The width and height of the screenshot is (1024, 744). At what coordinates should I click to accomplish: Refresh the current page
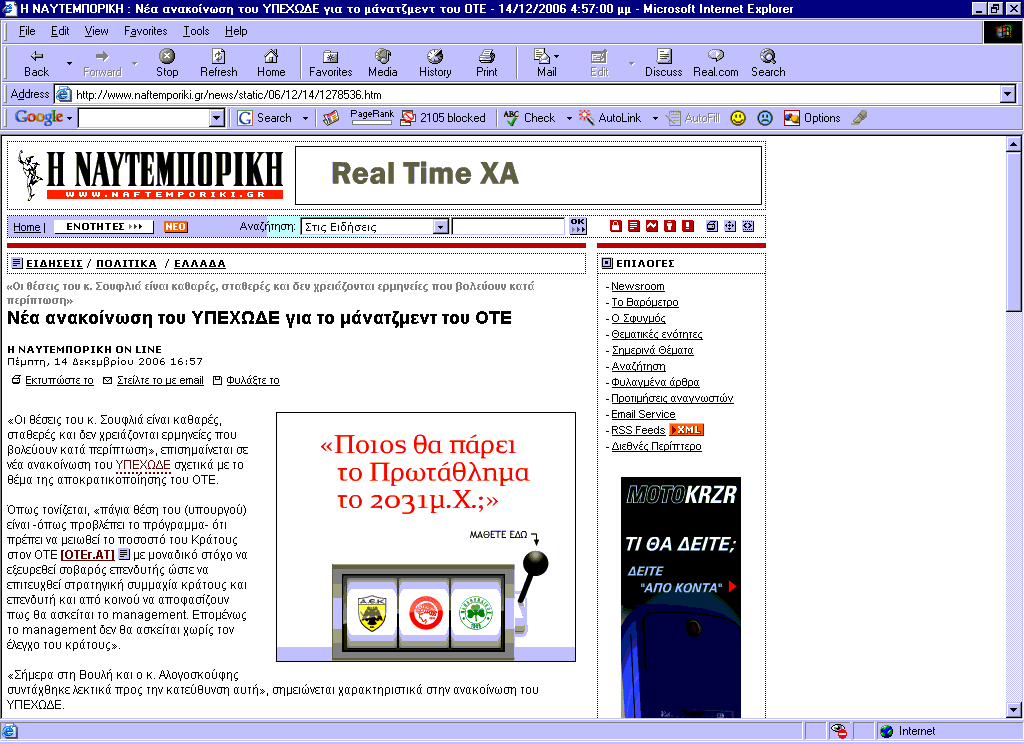(219, 63)
